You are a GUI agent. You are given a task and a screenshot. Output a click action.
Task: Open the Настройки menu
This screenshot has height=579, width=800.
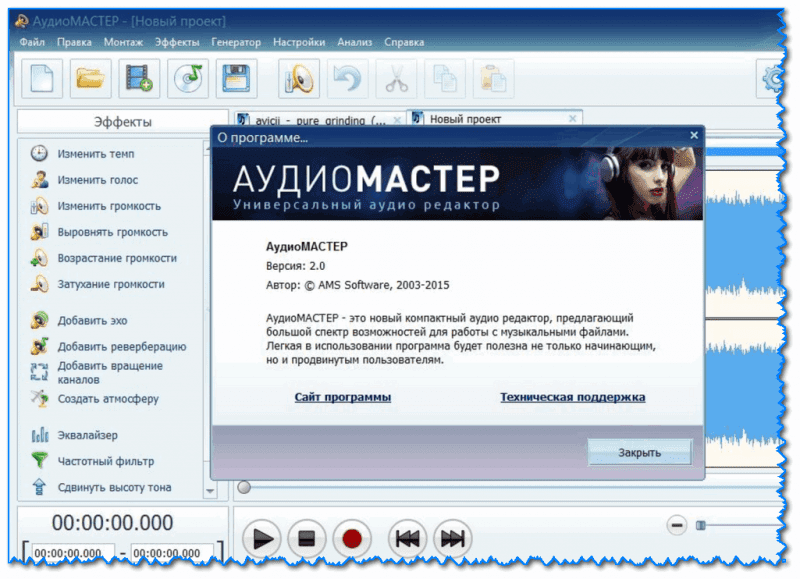tap(299, 42)
